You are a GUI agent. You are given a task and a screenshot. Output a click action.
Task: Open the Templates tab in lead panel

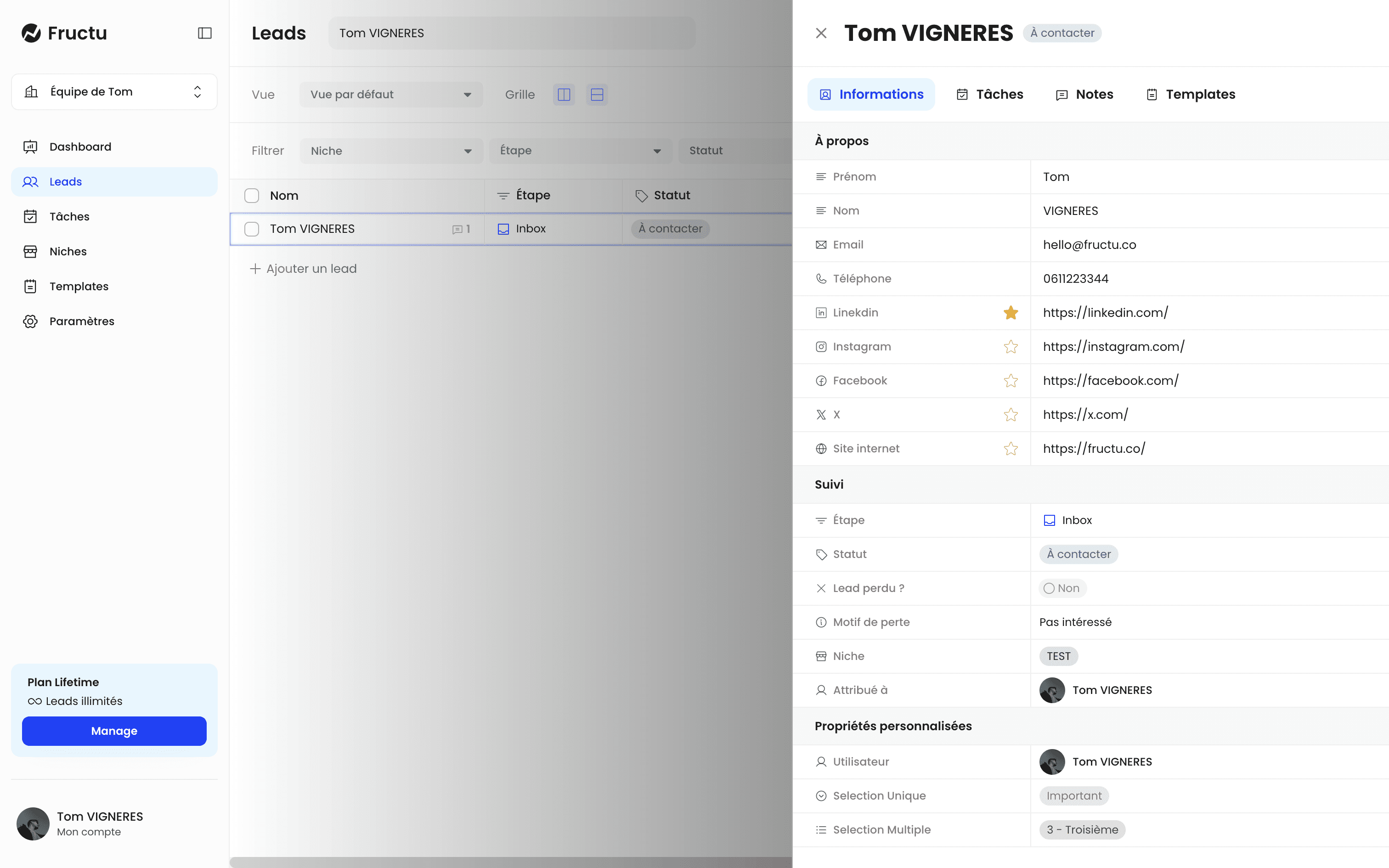coord(1191,95)
